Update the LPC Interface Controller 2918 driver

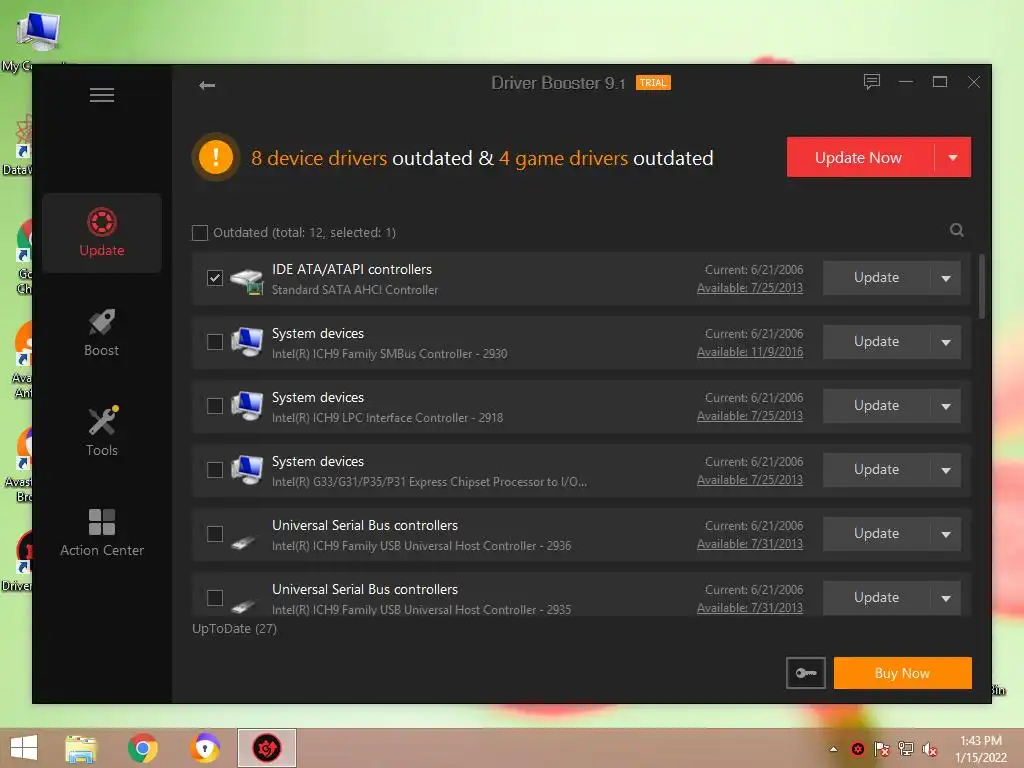point(876,406)
